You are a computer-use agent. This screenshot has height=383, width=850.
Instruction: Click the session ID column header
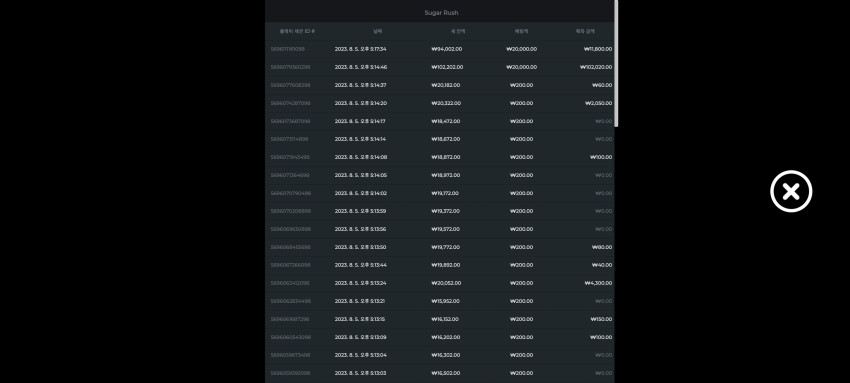(x=297, y=31)
